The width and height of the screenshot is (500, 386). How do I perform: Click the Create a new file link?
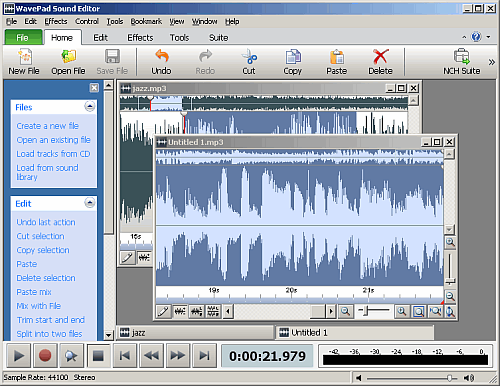[48, 126]
